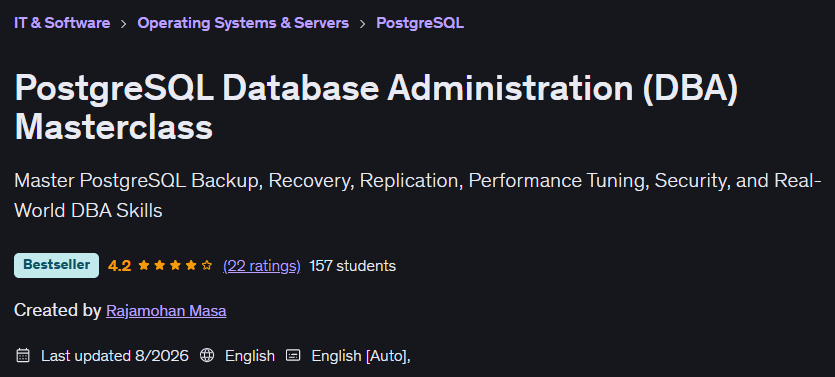Click the calendar icon beside Last updated
Viewport: 835px width, 377px height.
coord(23,355)
